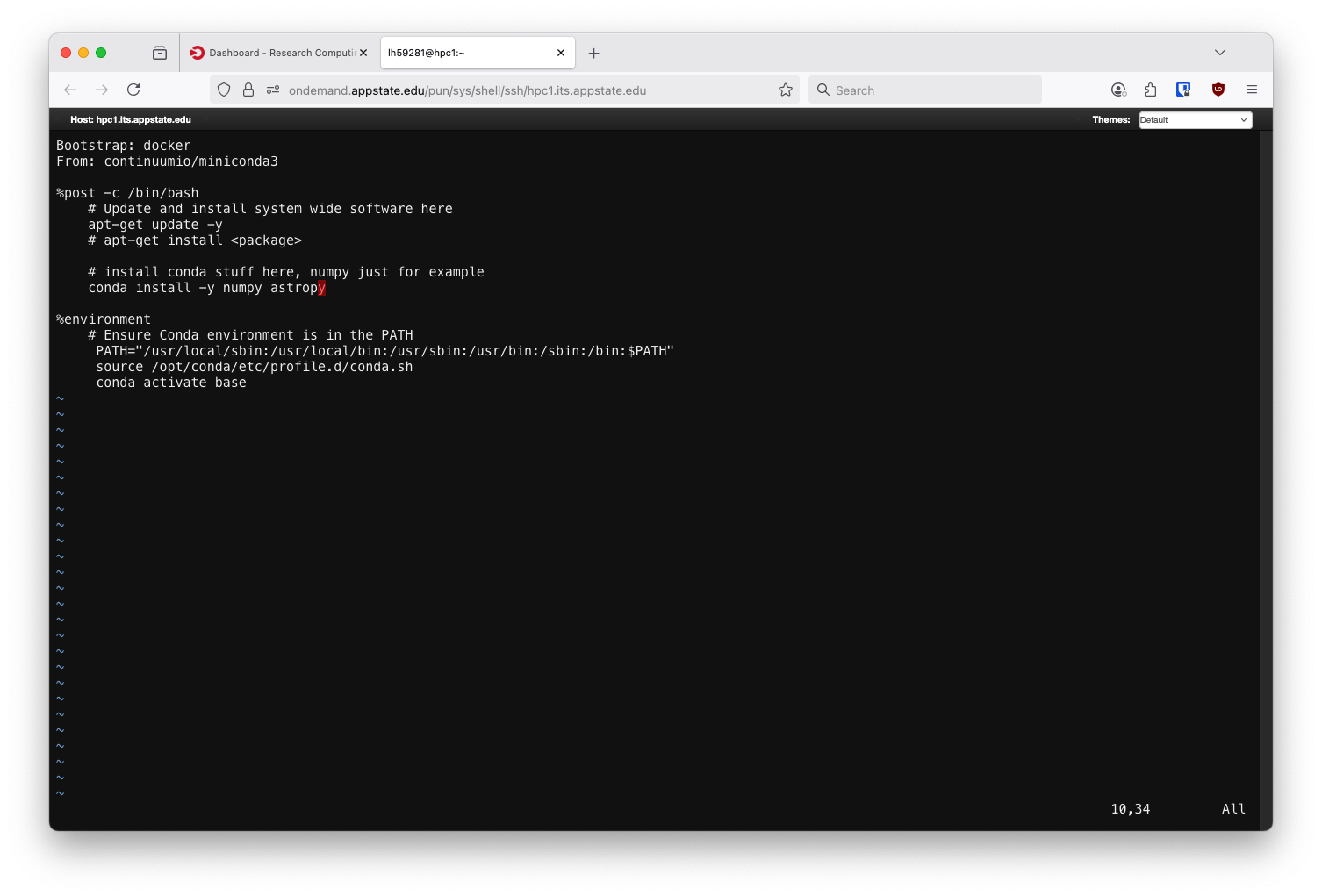Open the extensions puzzle icon

click(1150, 90)
